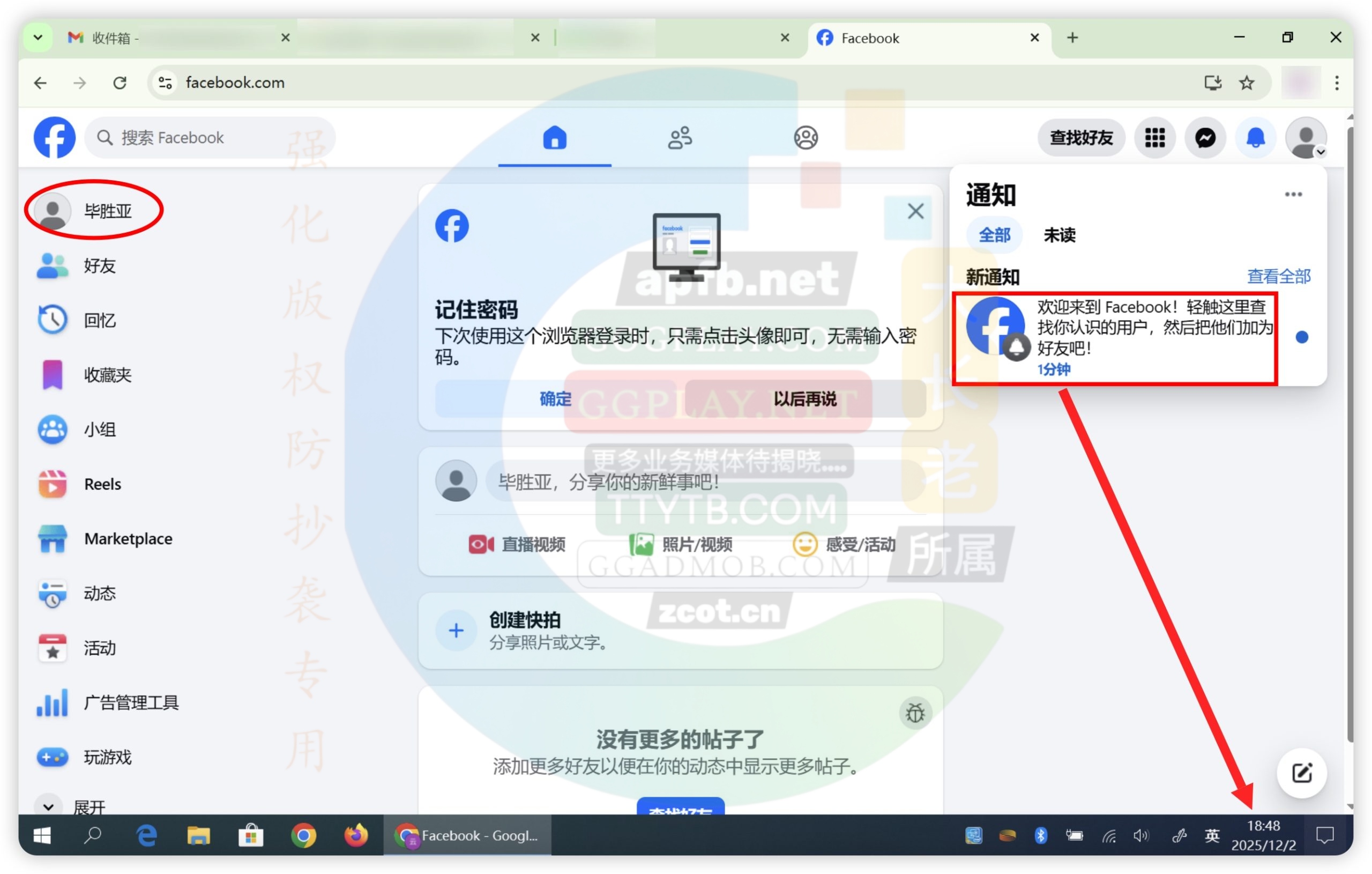The image size is (1372, 874).
Task: Click the 确定 button to remember password
Action: [x=556, y=398]
